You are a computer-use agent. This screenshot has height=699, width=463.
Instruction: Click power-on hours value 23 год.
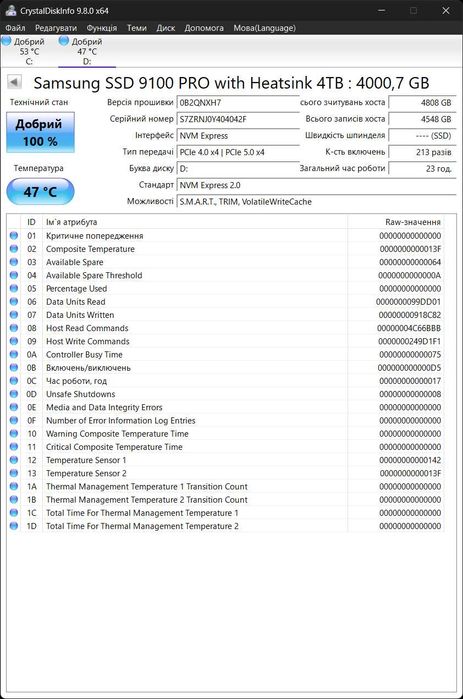[422, 169]
